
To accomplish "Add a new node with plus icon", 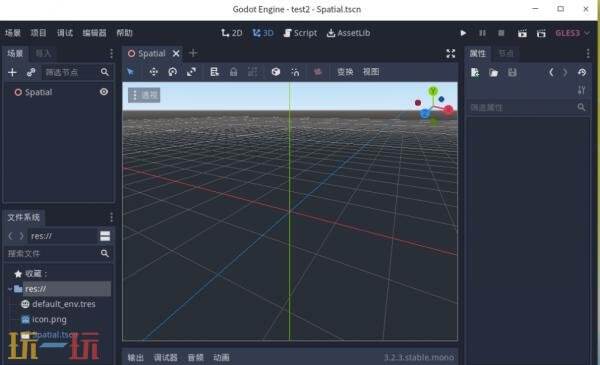I will tap(12, 72).
